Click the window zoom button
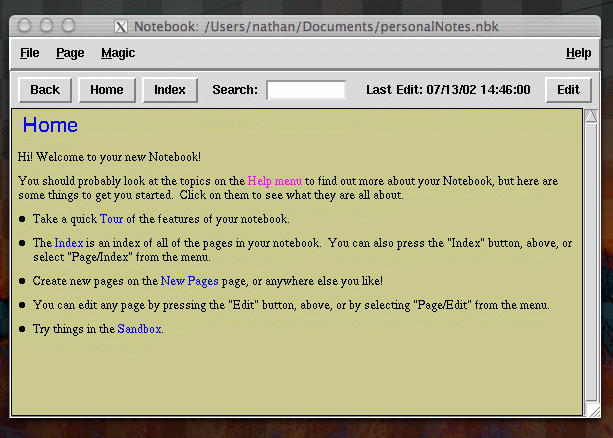Viewport: 613px width, 438px height. [x=69, y=25]
